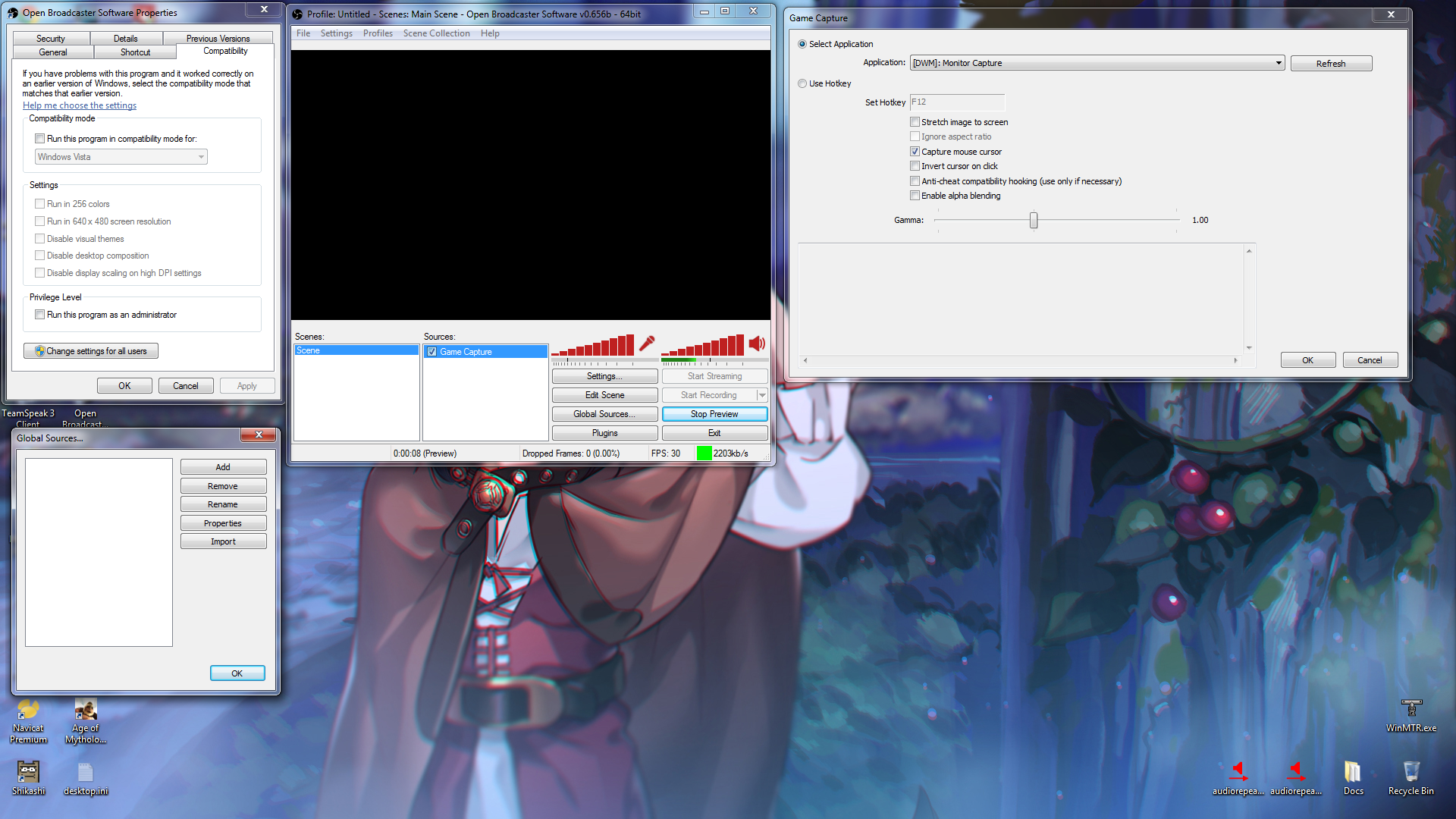Open Global Sources button in OBS
The height and width of the screenshot is (819, 1456).
604,414
